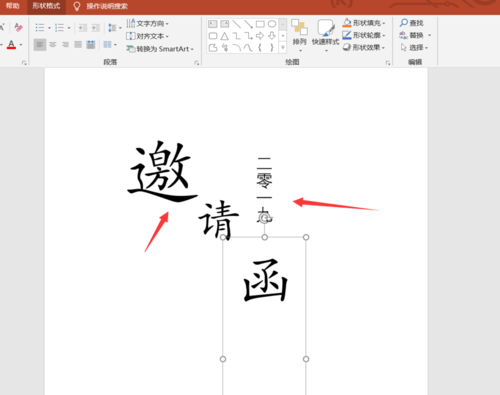Select the curve shape
500x395 pixels.
click(x=248, y=48)
